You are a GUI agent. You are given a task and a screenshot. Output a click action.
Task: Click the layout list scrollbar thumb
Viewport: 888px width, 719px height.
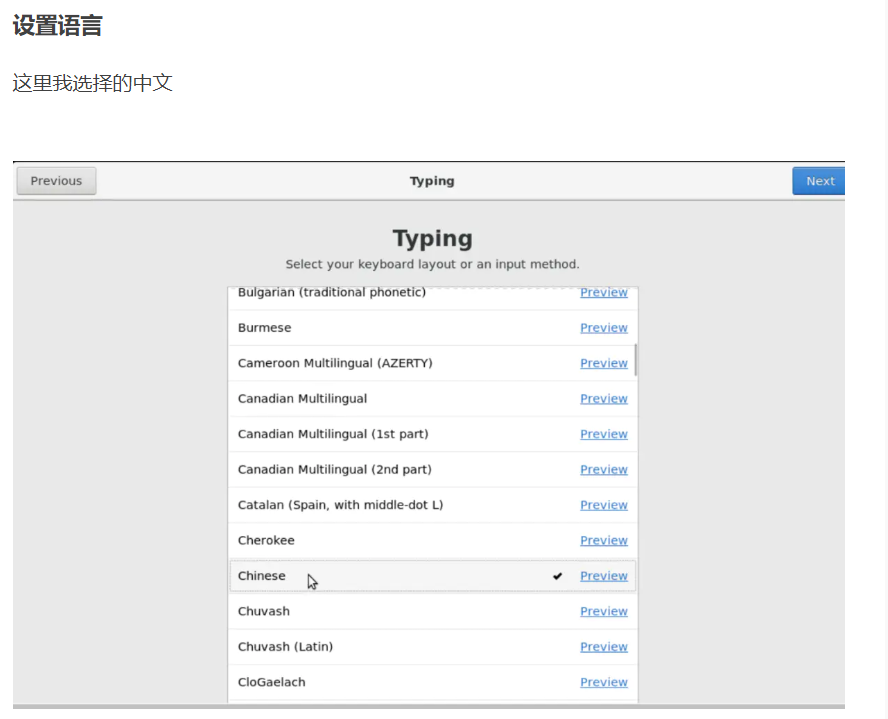(x=635, y=360)
